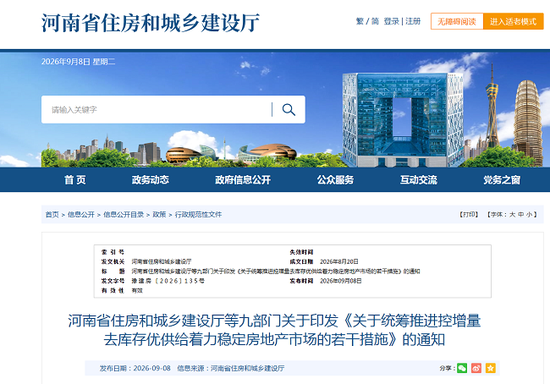Click 发布时间 value 2026年09月08日
Image resolution: width=550 pixels, height=384 pixels.
[x=341, y=281]
